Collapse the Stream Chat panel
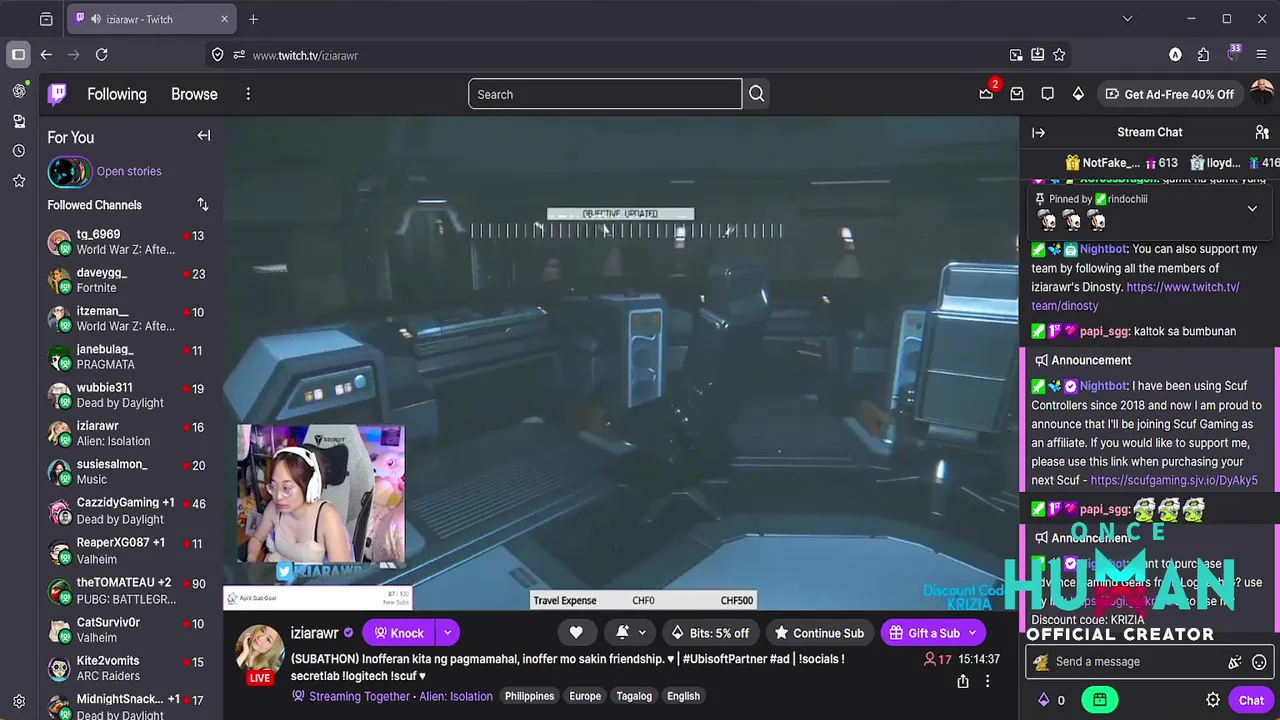Viewport: 1280px width, 720px height. [1038, 132]
